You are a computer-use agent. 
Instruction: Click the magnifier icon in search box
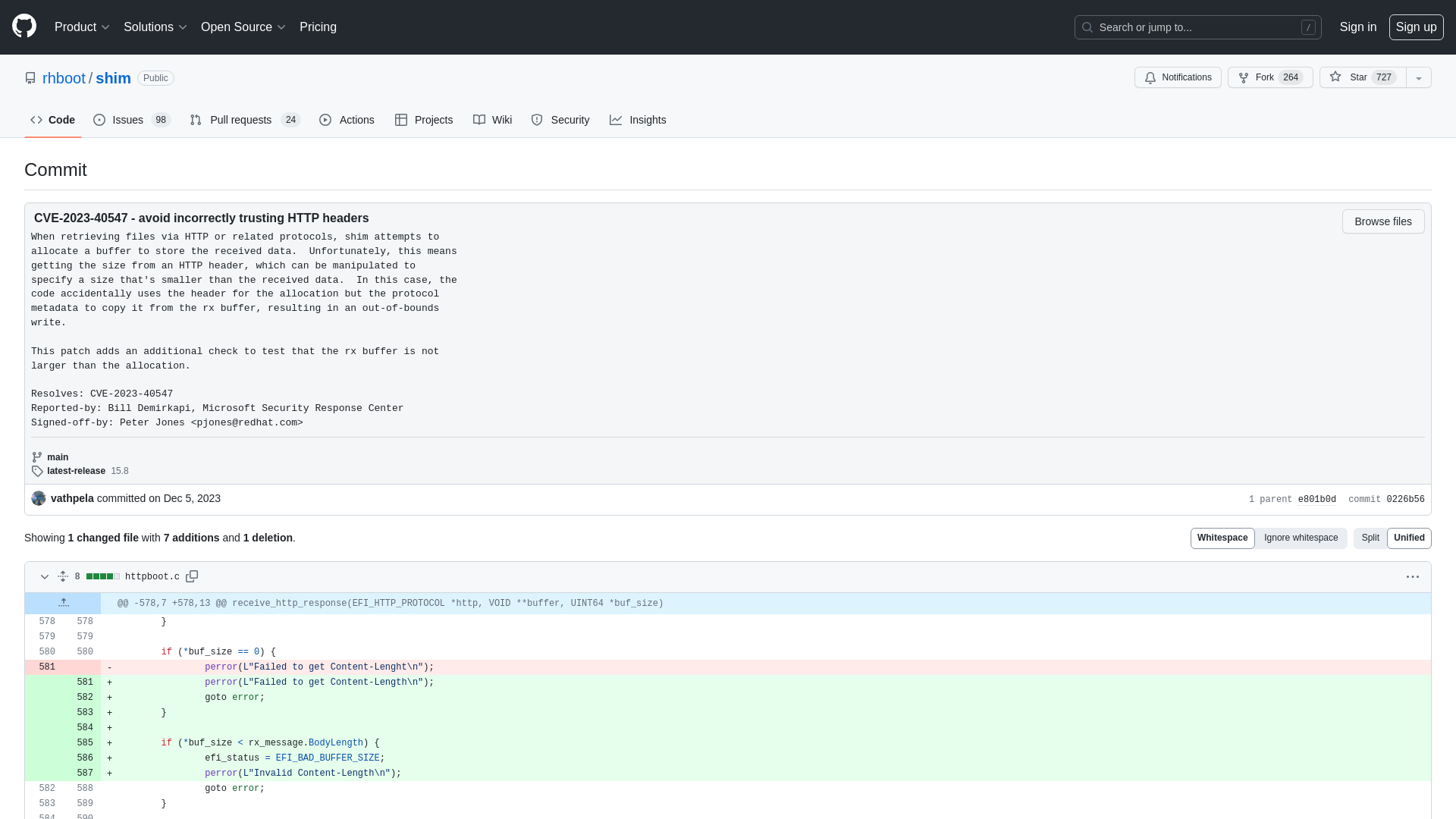(x=1087, y=27)
